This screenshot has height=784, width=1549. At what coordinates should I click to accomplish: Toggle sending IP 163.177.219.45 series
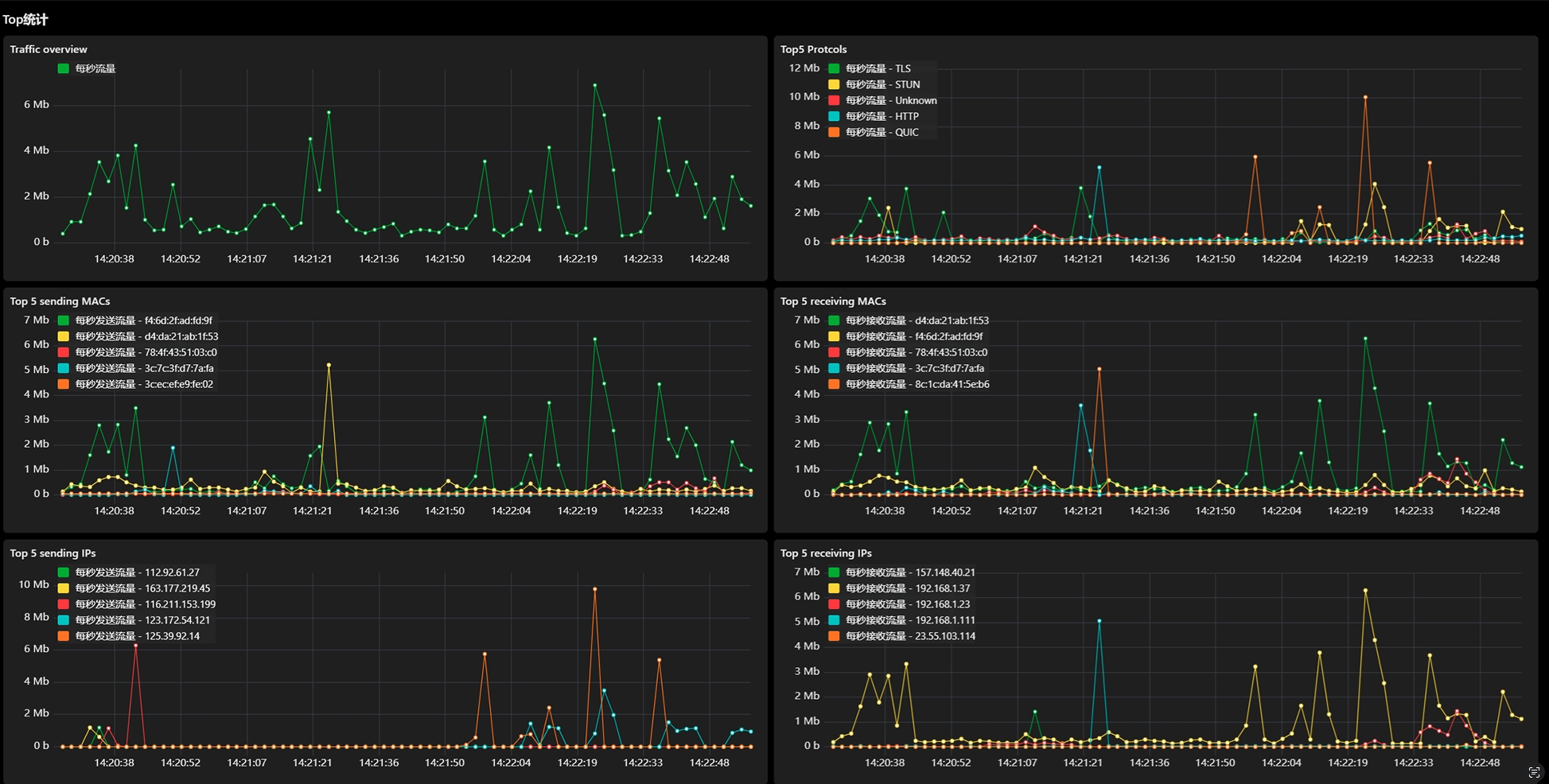143,588
